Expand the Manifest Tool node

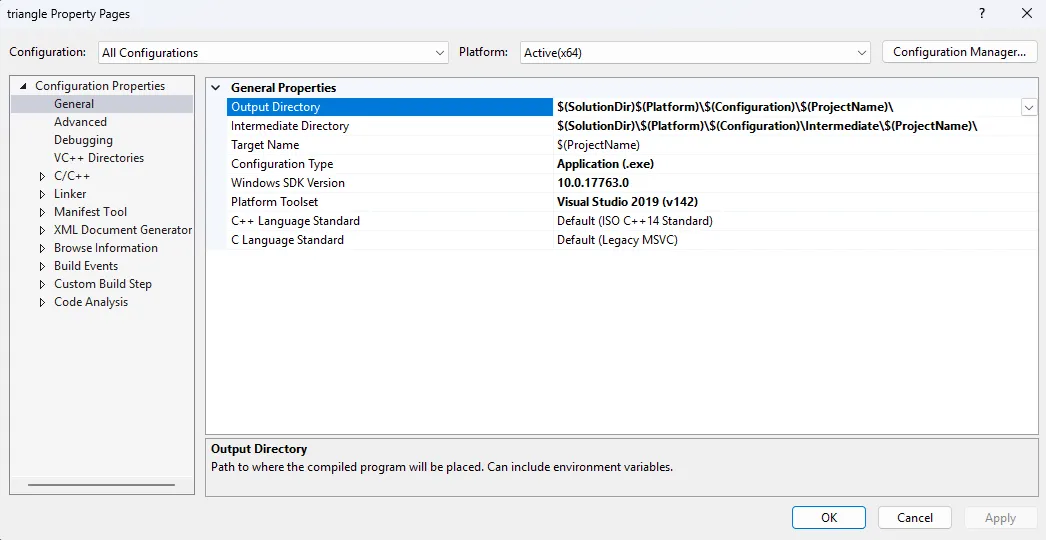coord(42,212)
